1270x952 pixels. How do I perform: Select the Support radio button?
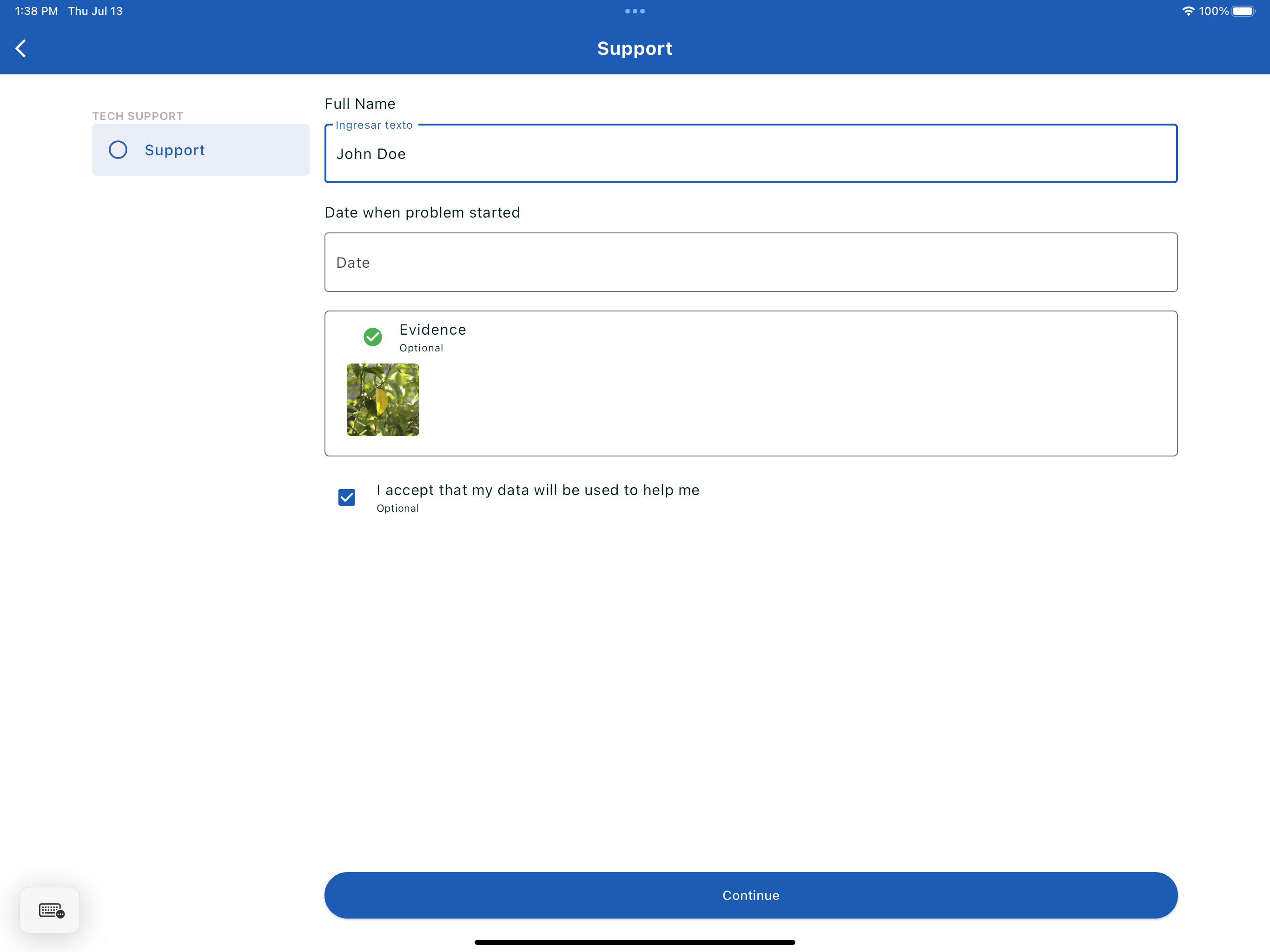point(118,150)
